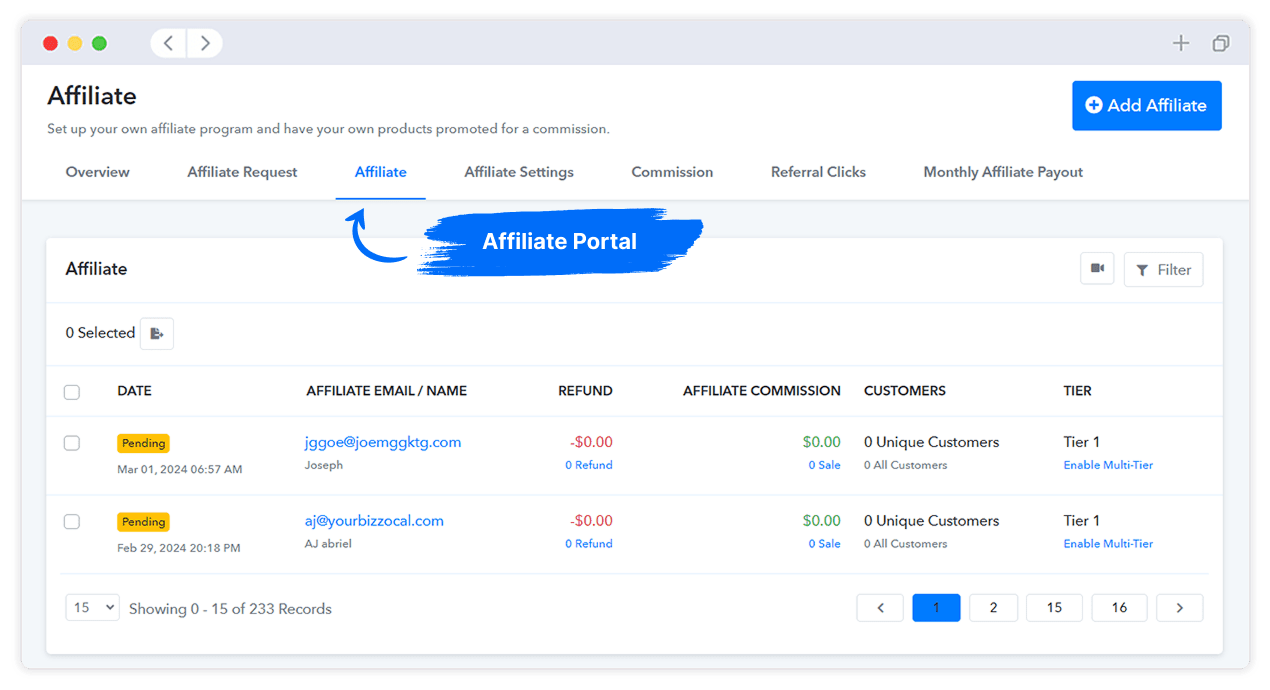Open the Filter panel via funnel icon
Viewport: 1270px width, 690px height.
[1163, 269]
